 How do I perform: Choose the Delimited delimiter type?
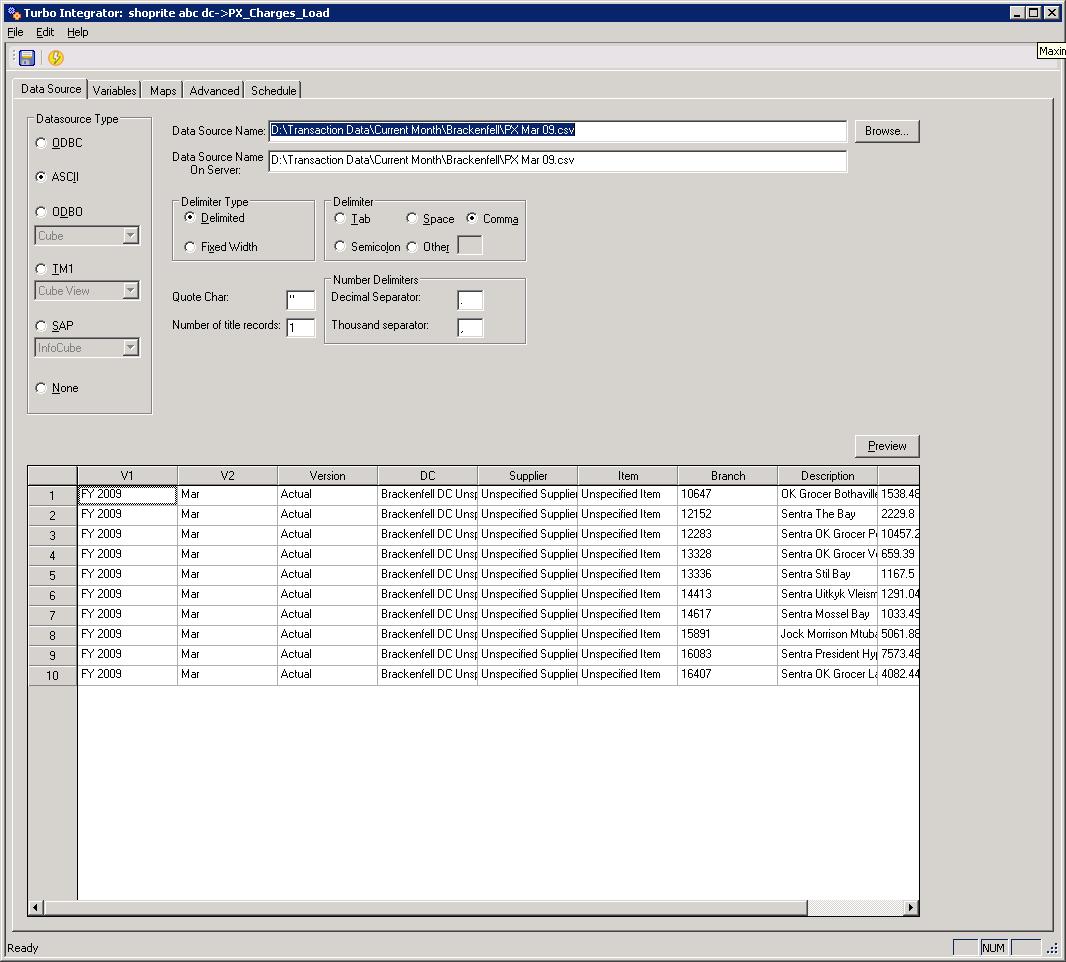pyautogui.click(x=190, y=218)
